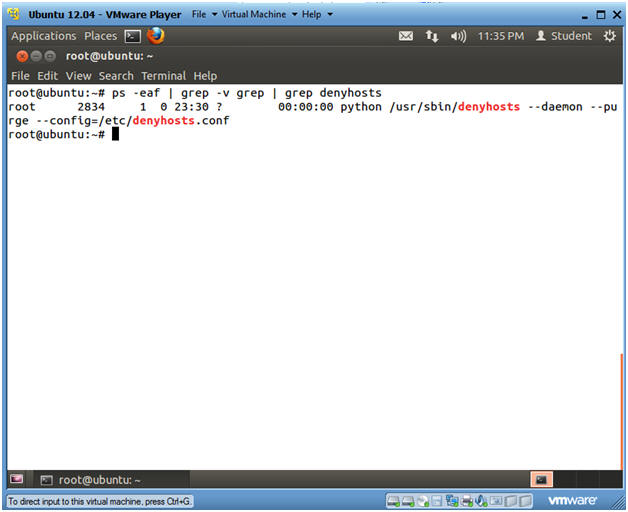Launch the Terminal icon in top panel
This screenshot has height=512, width=628.
tap(133, 36)
